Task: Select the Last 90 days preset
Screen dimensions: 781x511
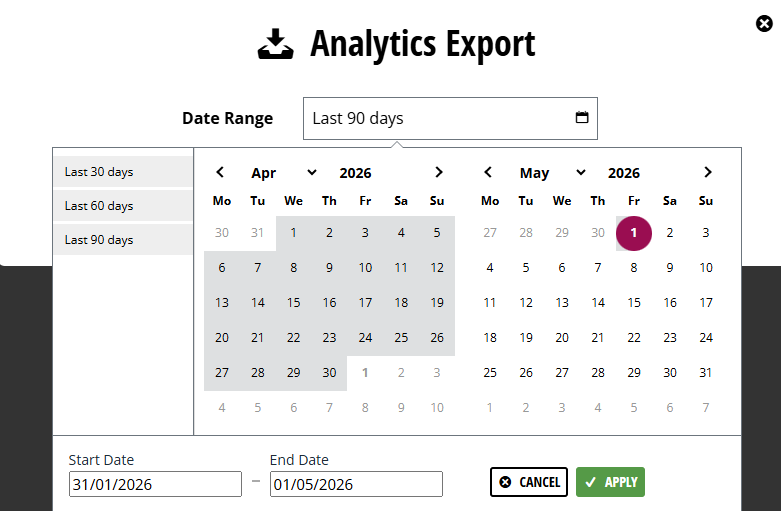Action: tap(123, 240)
